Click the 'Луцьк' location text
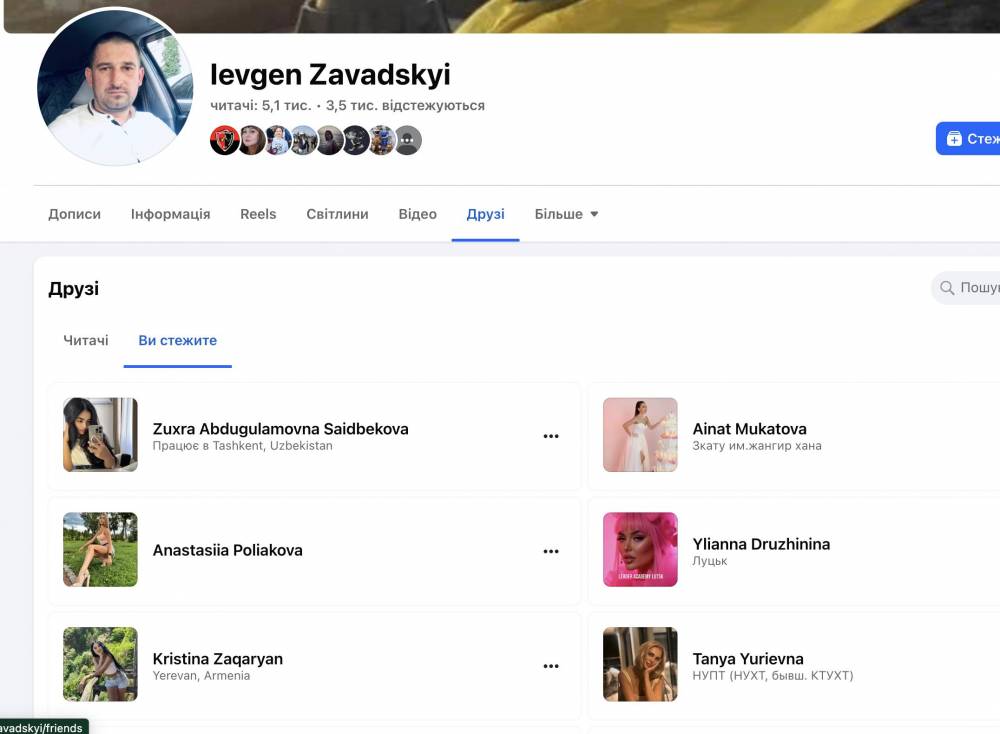1000x734 pixels. point(710,561)
